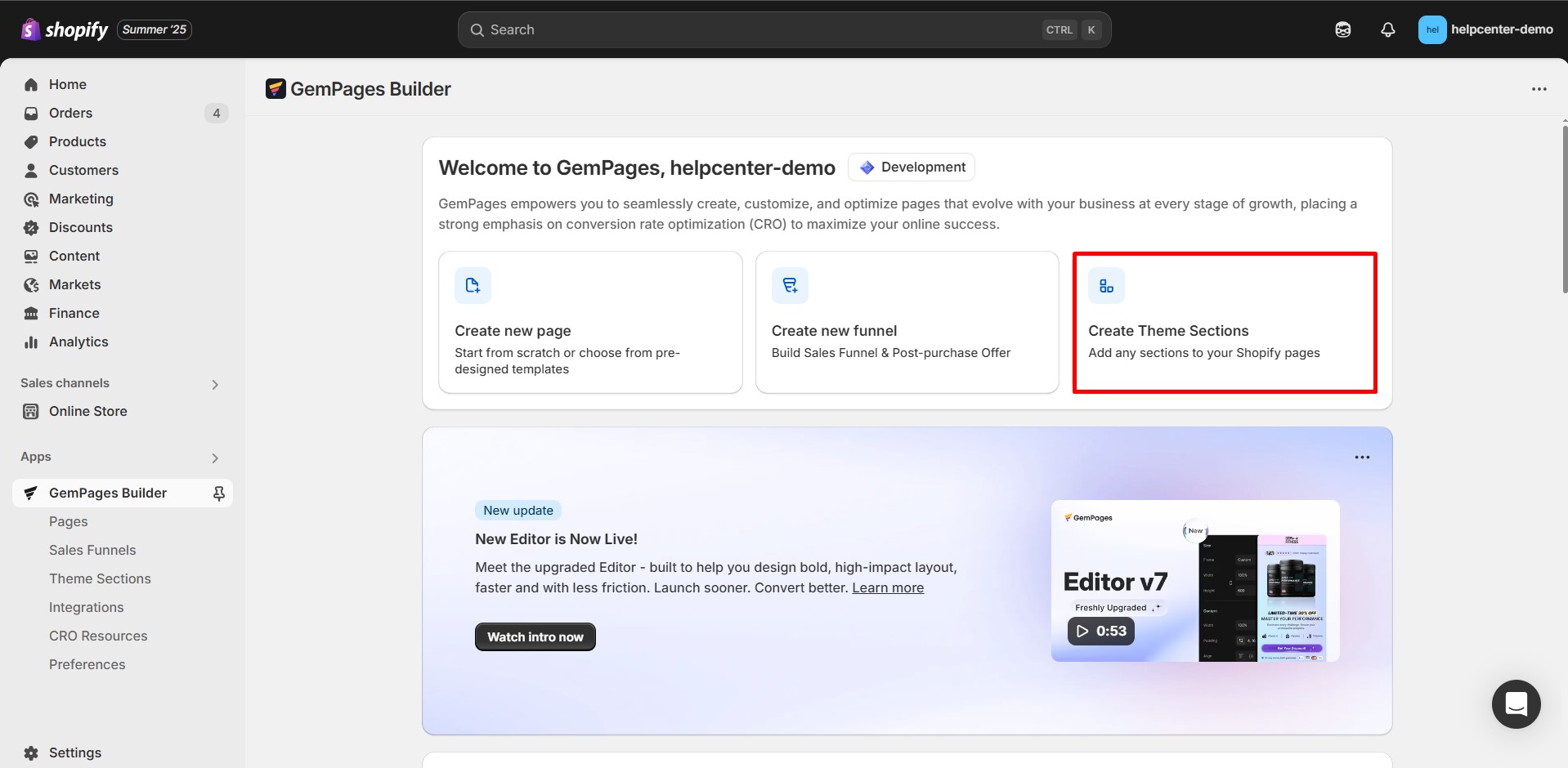Click the GemPages Builder logo in the header
Screen dimensions: 1568x768
[x=276, y=88]
